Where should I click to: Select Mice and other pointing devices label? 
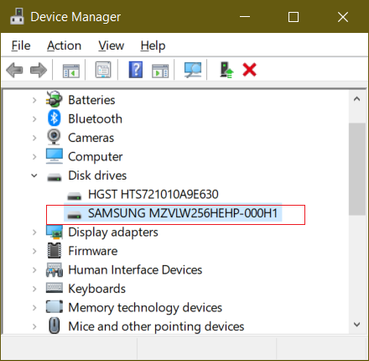tap(156, 326)
